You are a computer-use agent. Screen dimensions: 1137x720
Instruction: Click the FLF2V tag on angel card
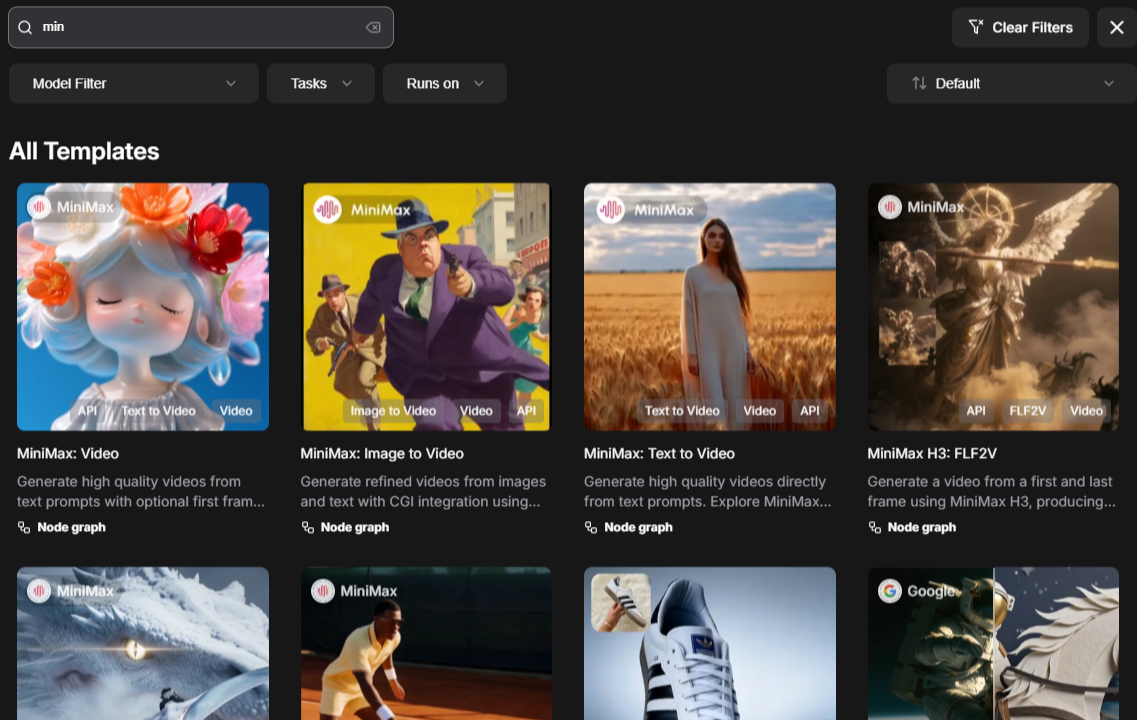coord(1028,411)
